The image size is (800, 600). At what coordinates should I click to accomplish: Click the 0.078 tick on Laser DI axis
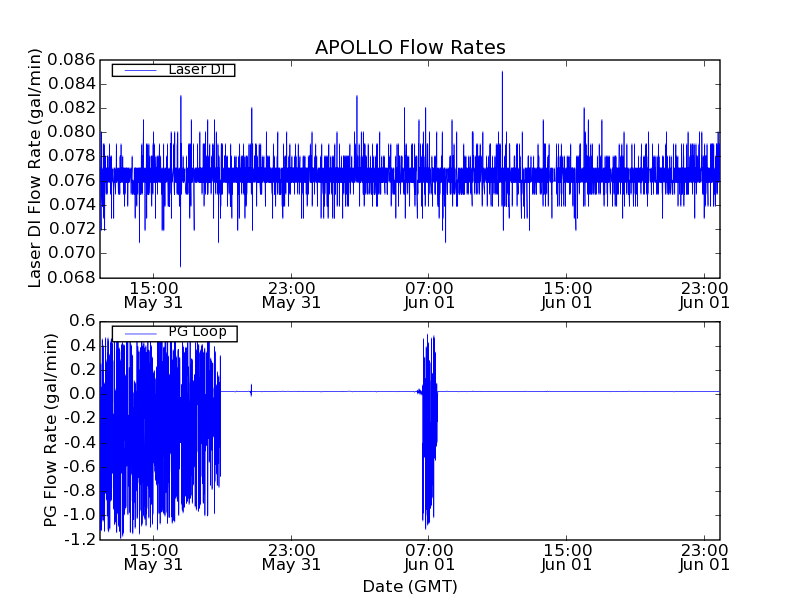pos(71,156)
